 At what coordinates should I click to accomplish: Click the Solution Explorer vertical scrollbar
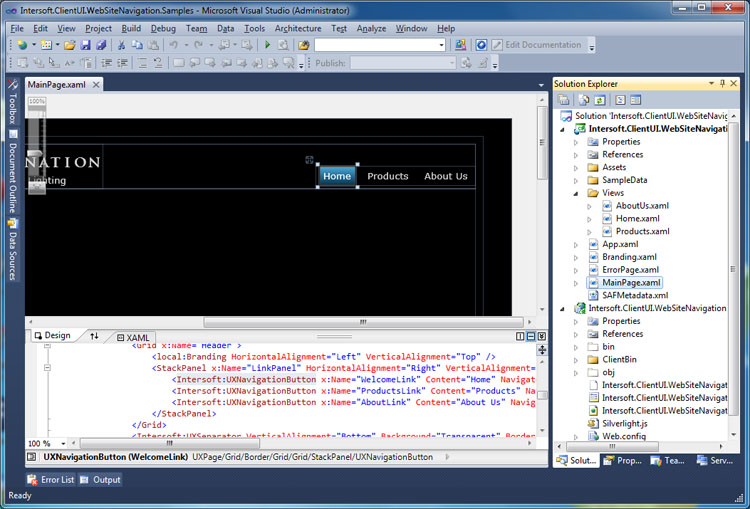733,270
